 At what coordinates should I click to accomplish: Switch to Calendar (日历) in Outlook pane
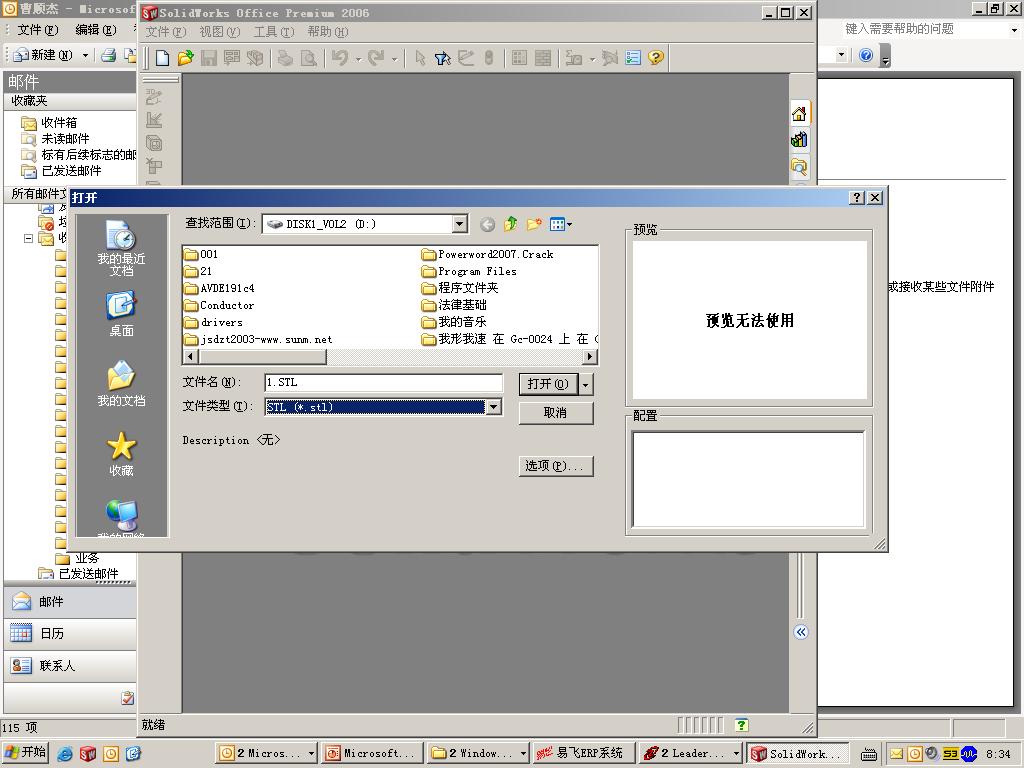pyautogui.click(x=70, y=633)
